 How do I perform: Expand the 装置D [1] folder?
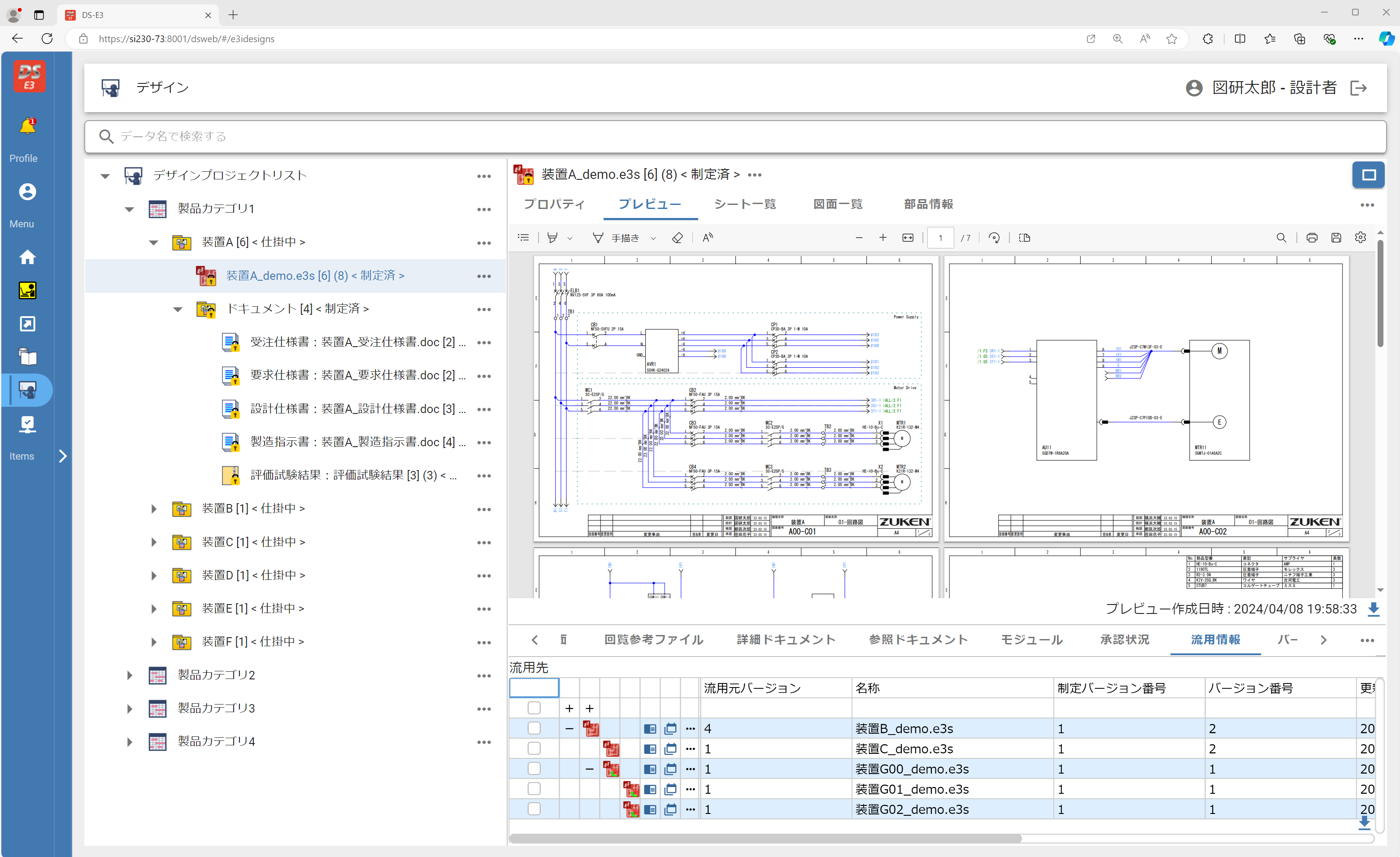pos(153,576)
